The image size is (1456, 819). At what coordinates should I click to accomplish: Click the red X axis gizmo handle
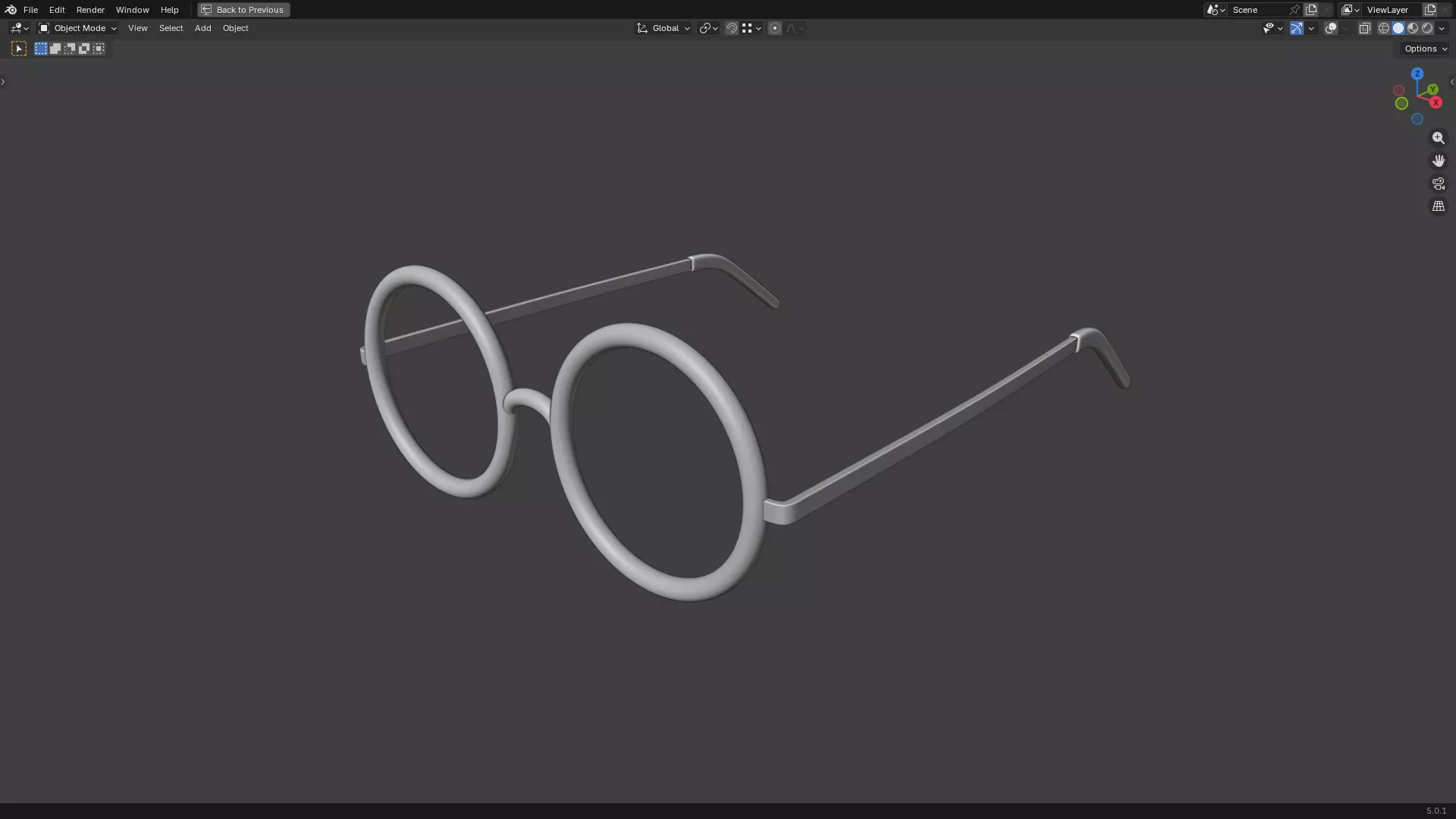click(x=1436, y=102)
